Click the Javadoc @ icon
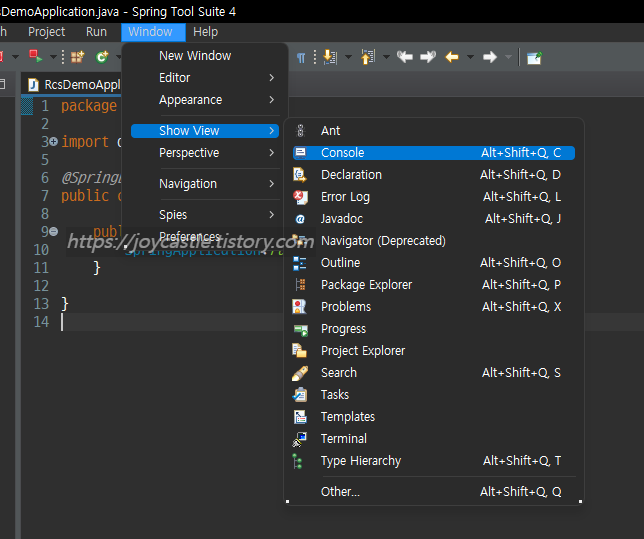The image size is (644, 539). click(x=300, y=219)
